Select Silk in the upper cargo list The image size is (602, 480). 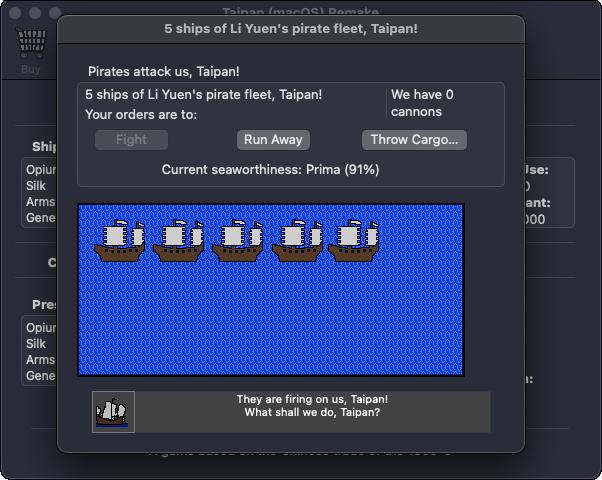click(x=36, y=186)
